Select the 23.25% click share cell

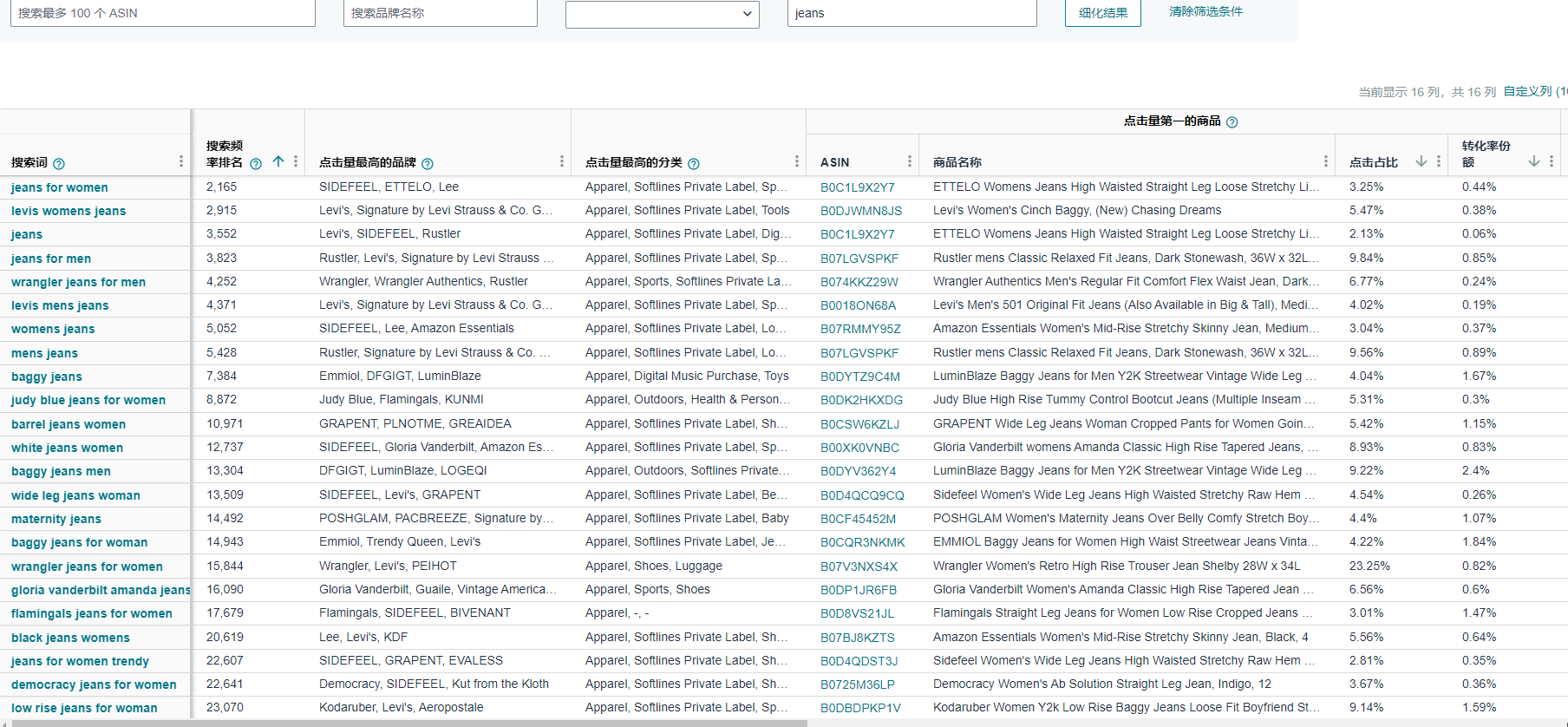[x=1369, y=566]
